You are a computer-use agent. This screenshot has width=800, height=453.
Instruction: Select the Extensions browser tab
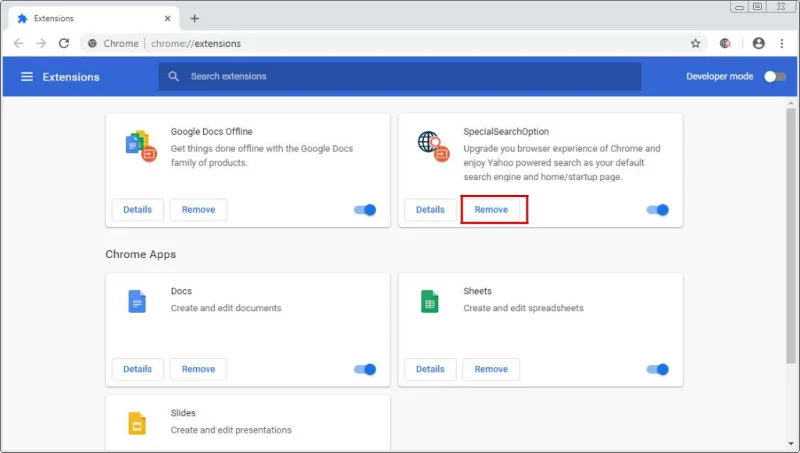[x=94, y=18]
